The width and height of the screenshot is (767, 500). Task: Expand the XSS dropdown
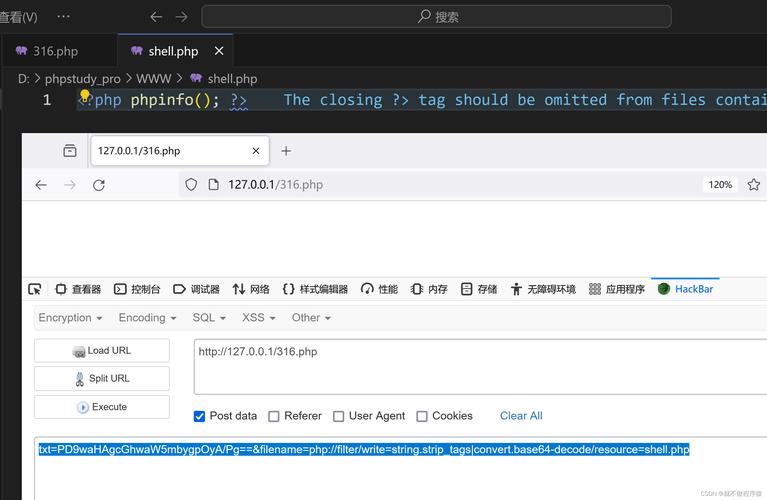259,318
